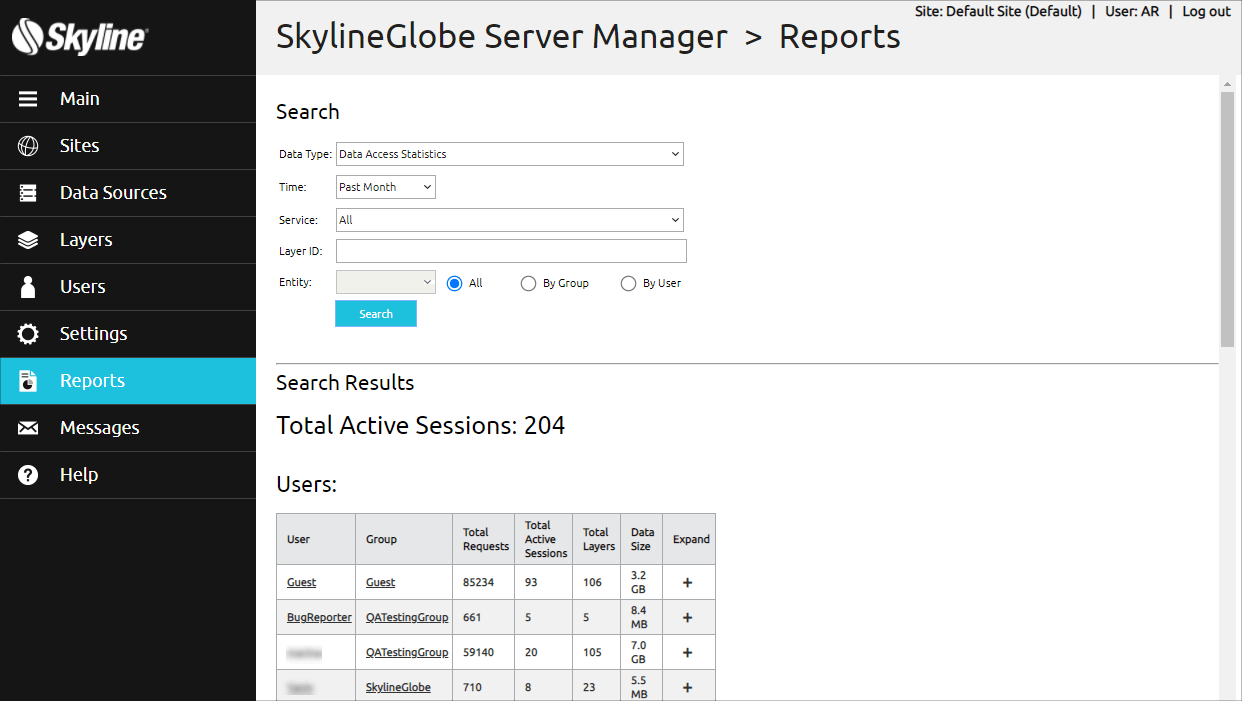Click the 'User: AR' header text

(x=1132, y=12)
